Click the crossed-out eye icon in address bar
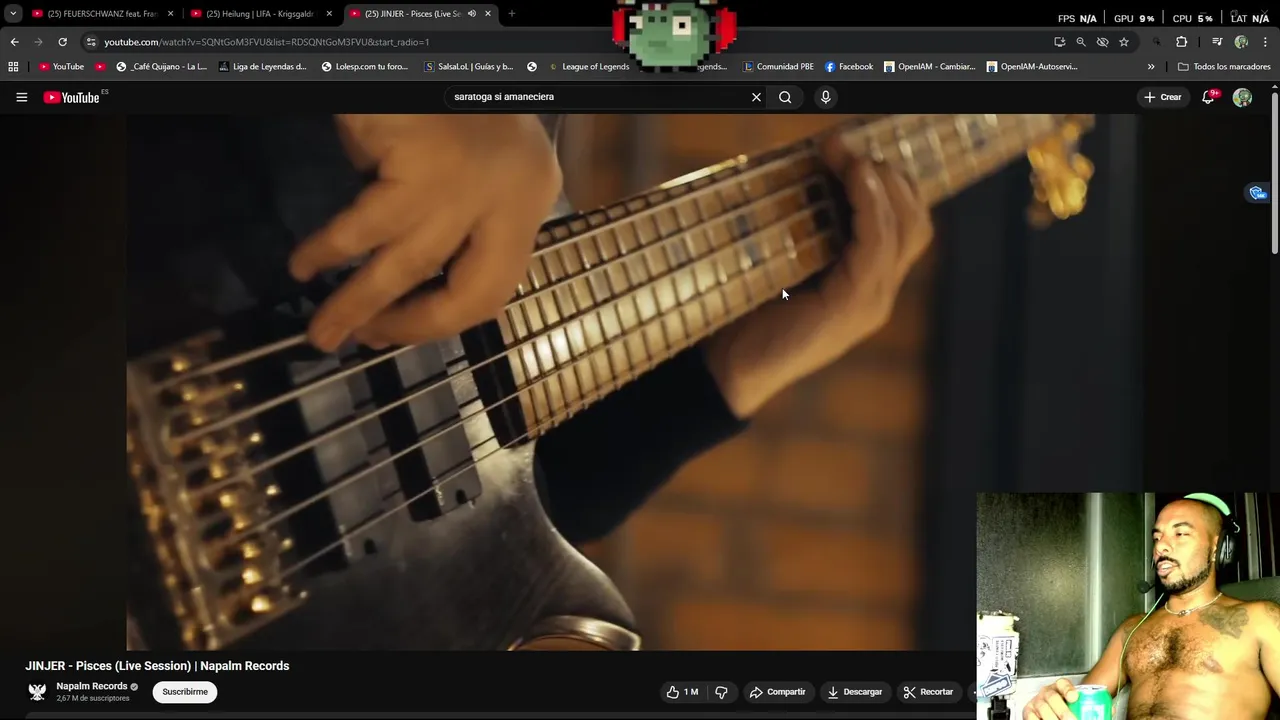Screen dimensions: 1280x720 pos(1102,42)
